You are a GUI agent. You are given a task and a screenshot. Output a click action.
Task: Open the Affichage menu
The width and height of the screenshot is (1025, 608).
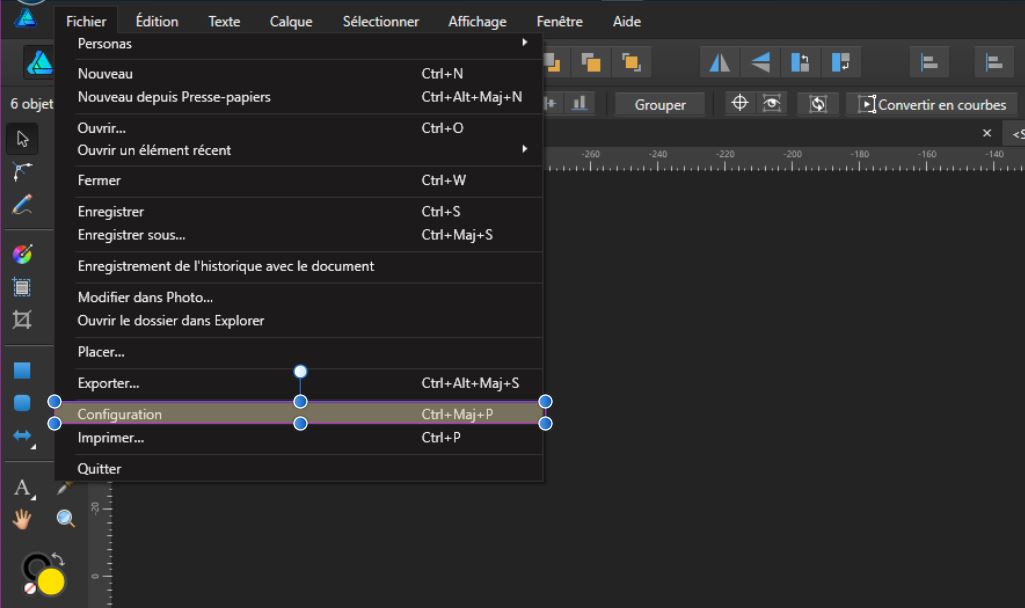pos(477,22)
